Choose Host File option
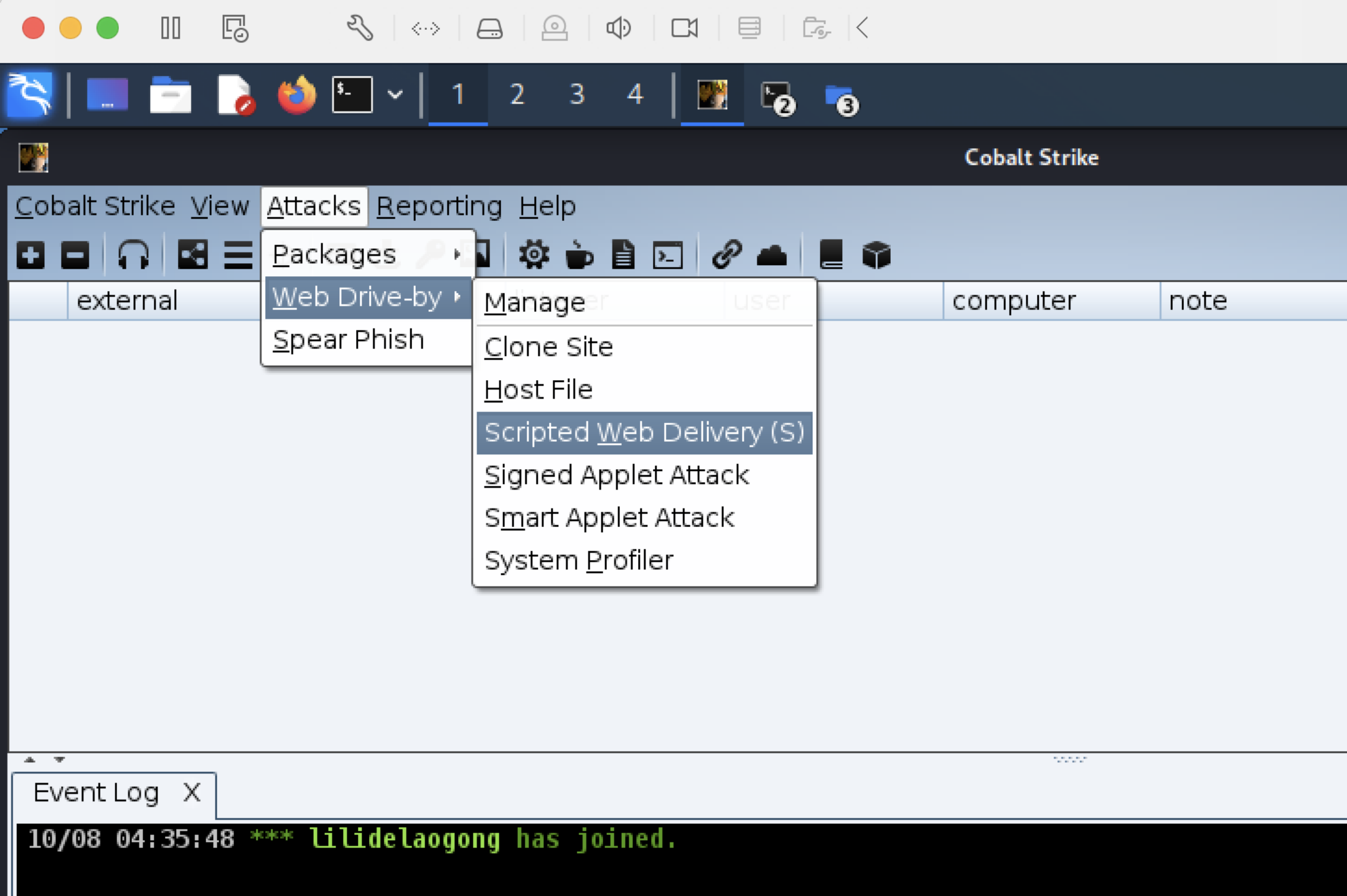Image resolution: width=1347 pixels, height=896 pixels. tap(644, 390)
